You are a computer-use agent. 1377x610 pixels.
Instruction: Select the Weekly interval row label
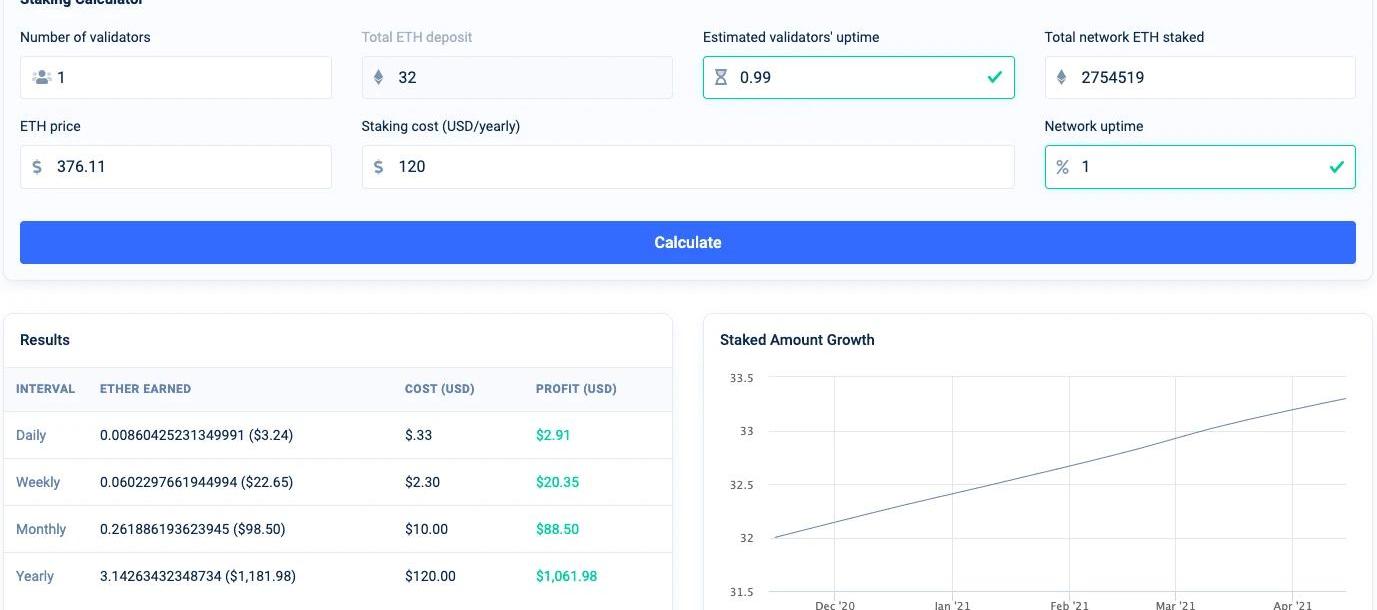coord(38,482)
